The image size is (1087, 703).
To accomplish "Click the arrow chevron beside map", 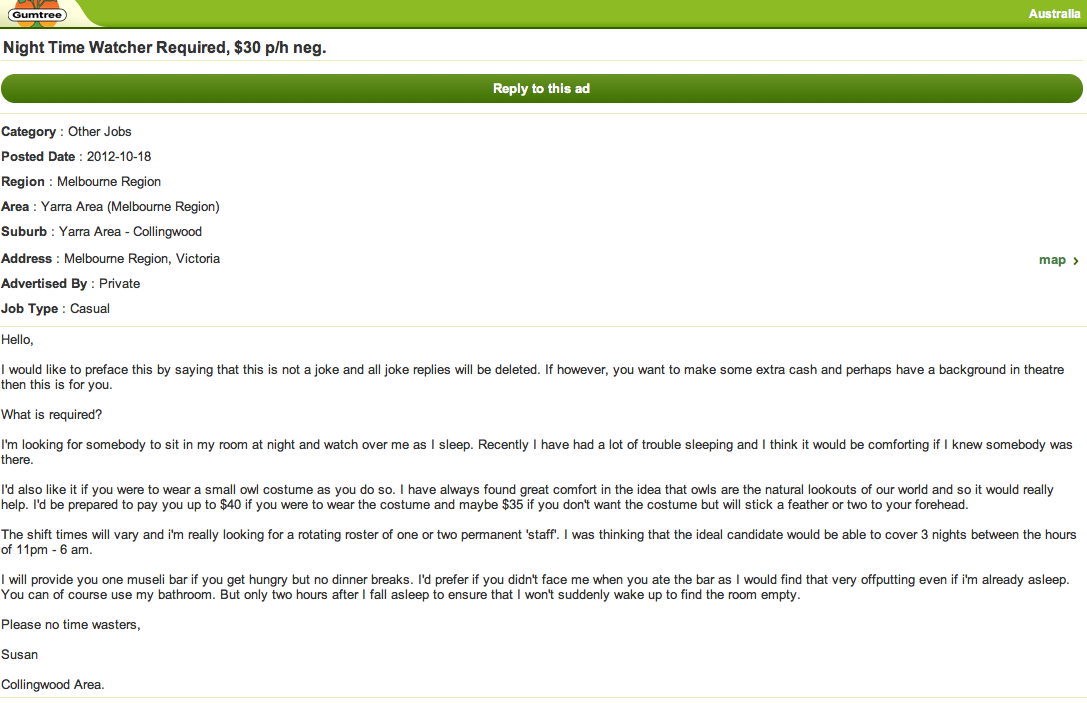I will tap(1075, 261).
